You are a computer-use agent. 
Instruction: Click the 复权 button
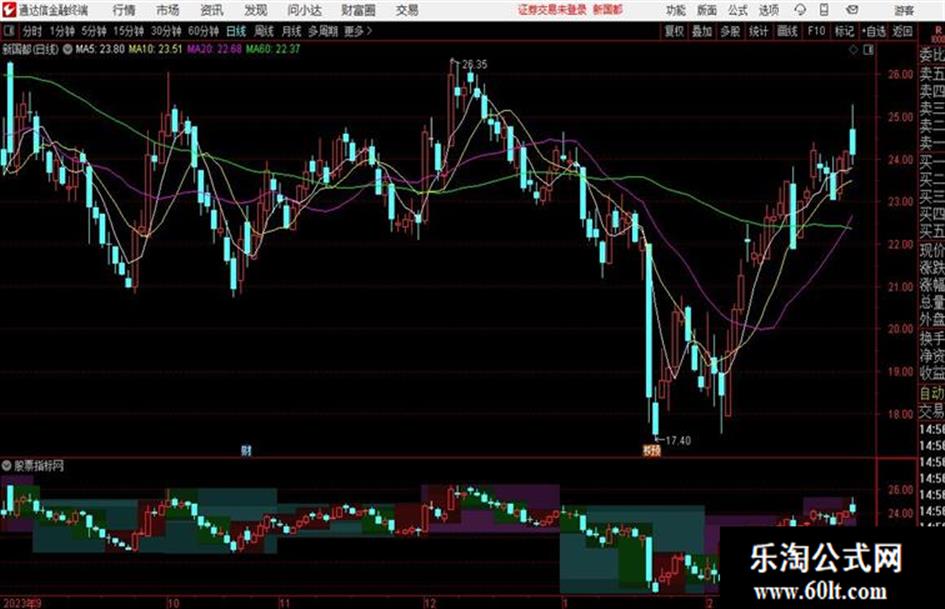[674, 31]
